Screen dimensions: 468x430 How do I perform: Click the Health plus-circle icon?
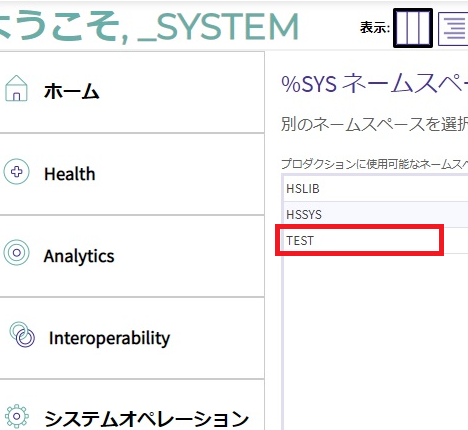pyautogui.click(x=16, y=172)
